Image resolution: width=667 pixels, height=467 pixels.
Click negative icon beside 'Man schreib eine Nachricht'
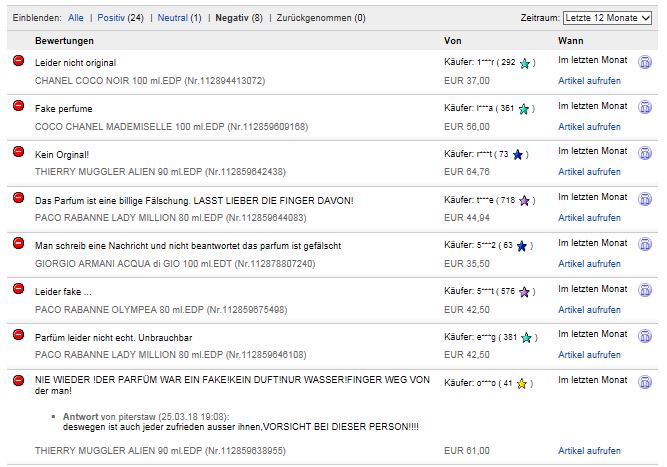pos(18,243)
